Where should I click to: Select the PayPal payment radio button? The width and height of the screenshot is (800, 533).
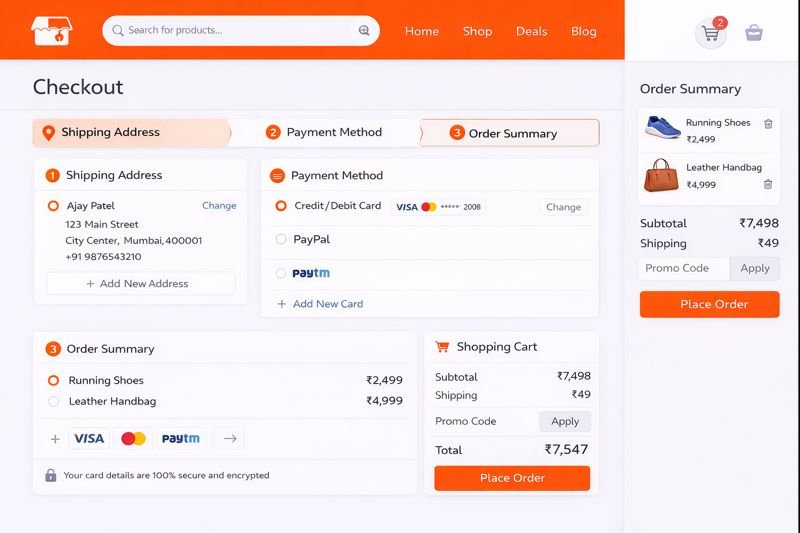click(281, 239)
